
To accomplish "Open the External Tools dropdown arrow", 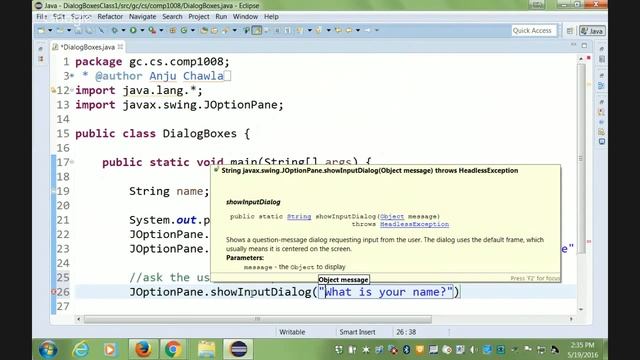I will pyautogui.click(x=161, y=30).
